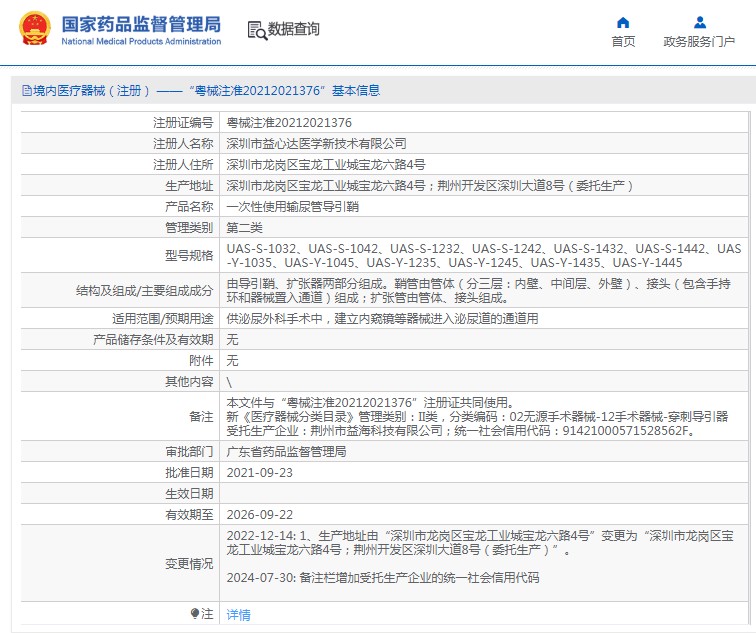Click the 国家药品监督管理局 site title
The height and width of the screenshot is (633, 756).
pyautogui.click(x=141, y=23)
